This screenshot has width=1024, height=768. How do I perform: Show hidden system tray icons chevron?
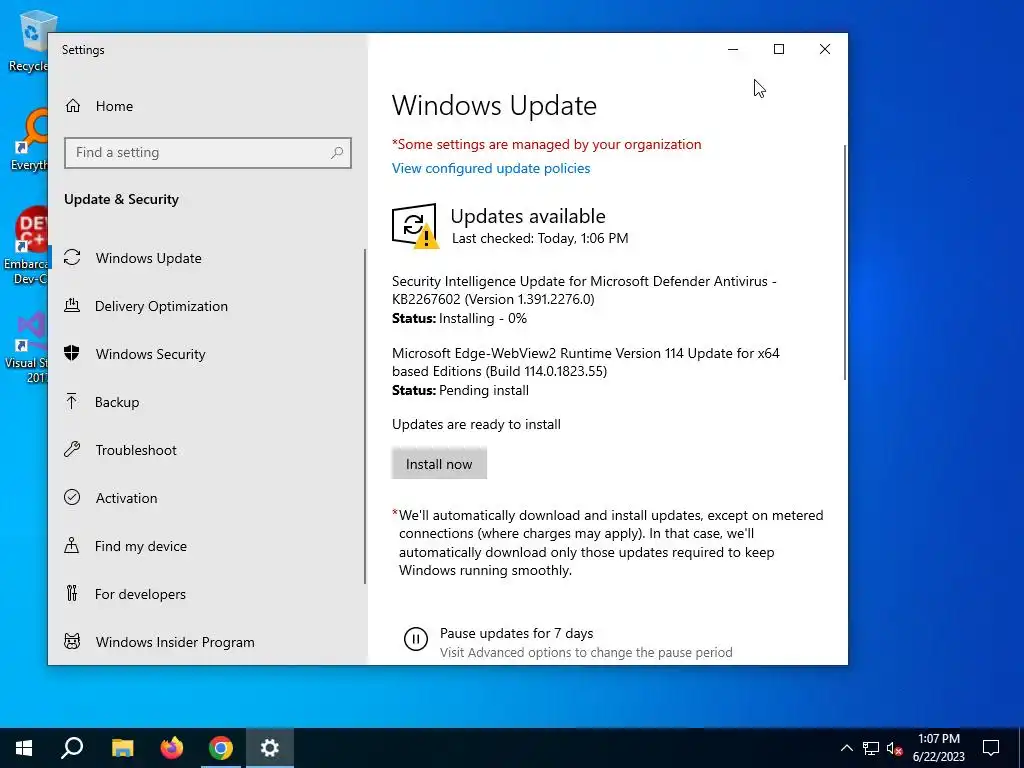coord(846,748)
